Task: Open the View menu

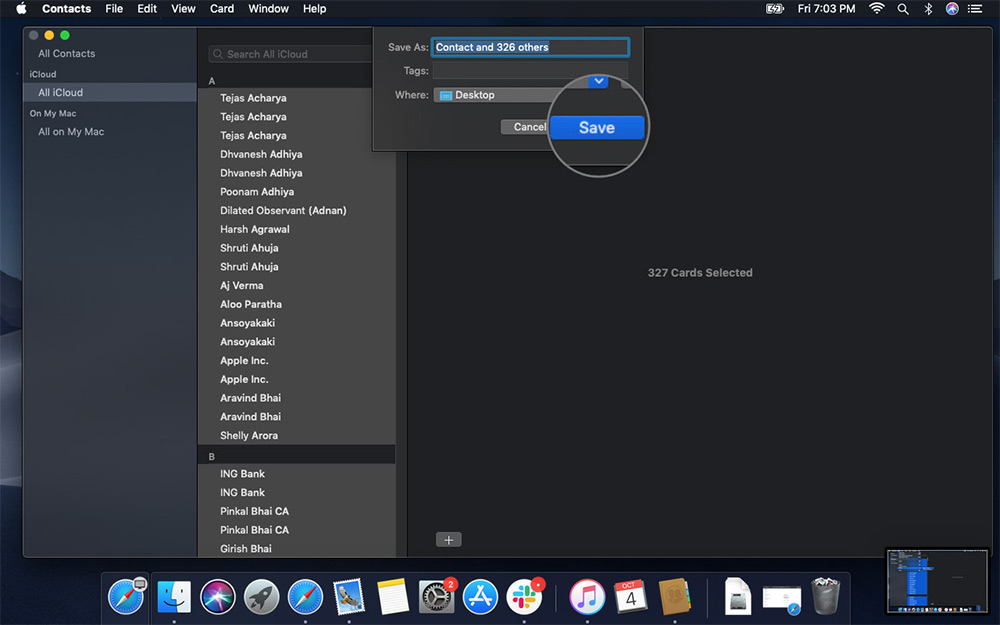Action: [183, 8]
